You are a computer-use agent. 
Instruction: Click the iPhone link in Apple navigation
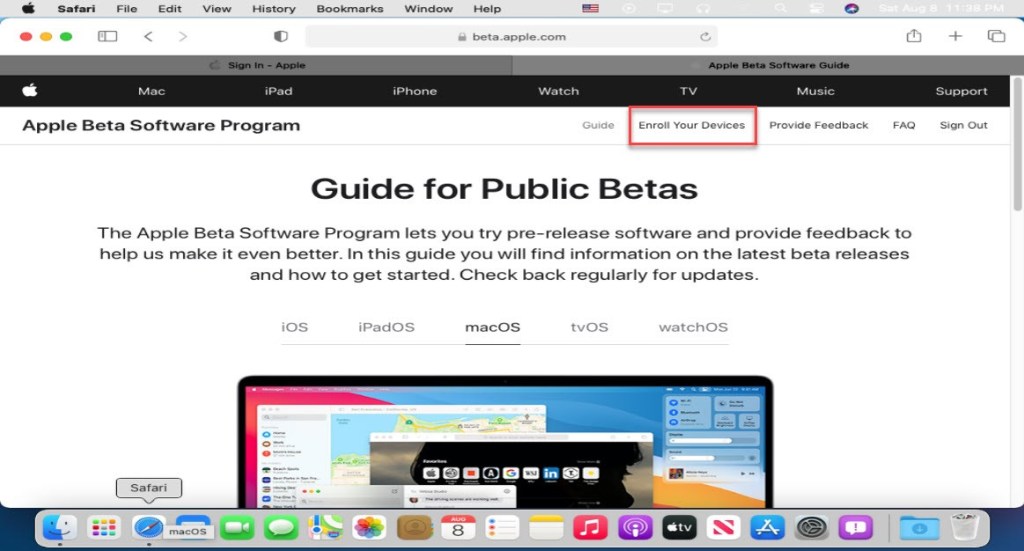coord(415,91)
